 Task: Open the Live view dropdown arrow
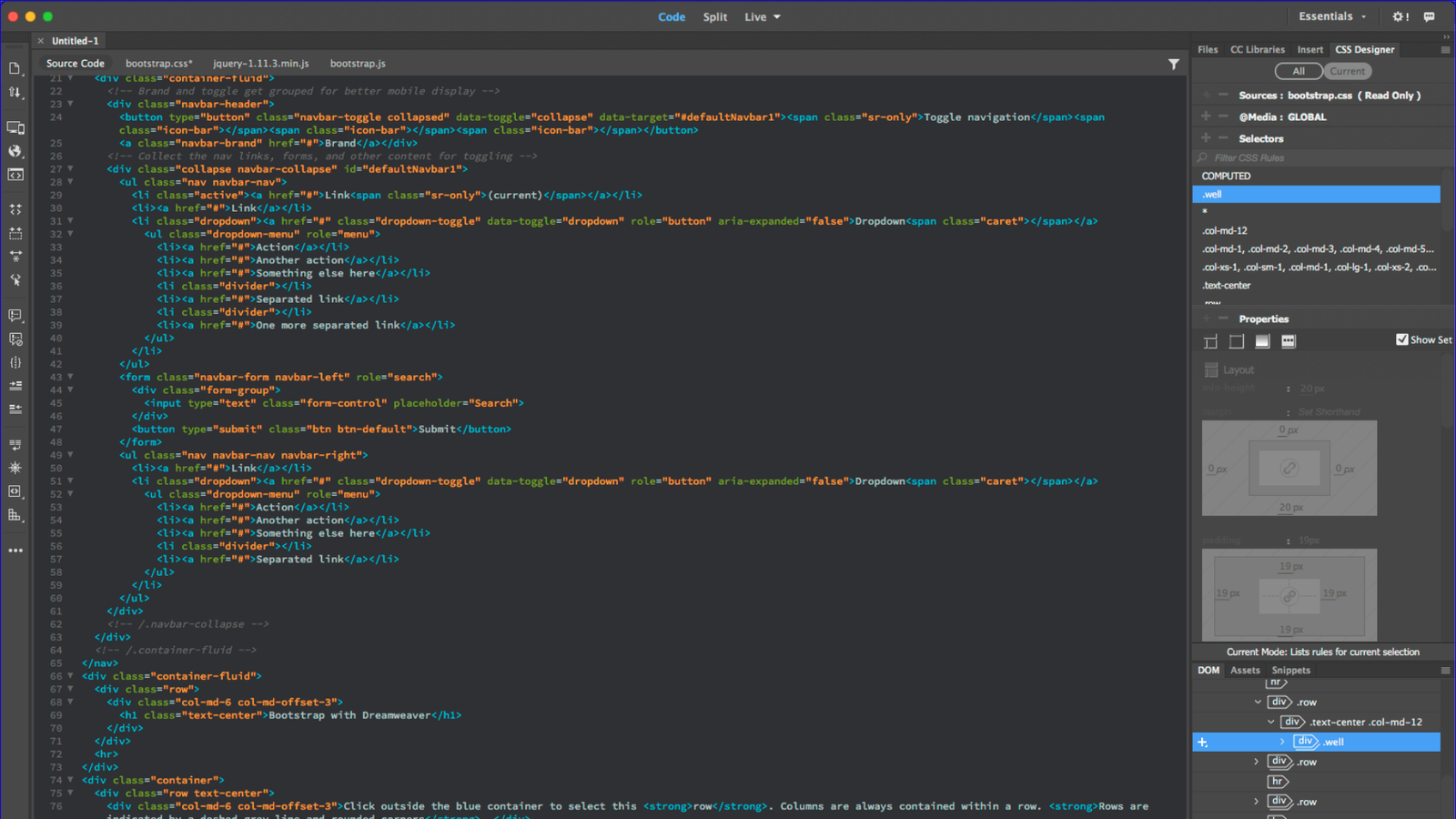coord(777,17)
